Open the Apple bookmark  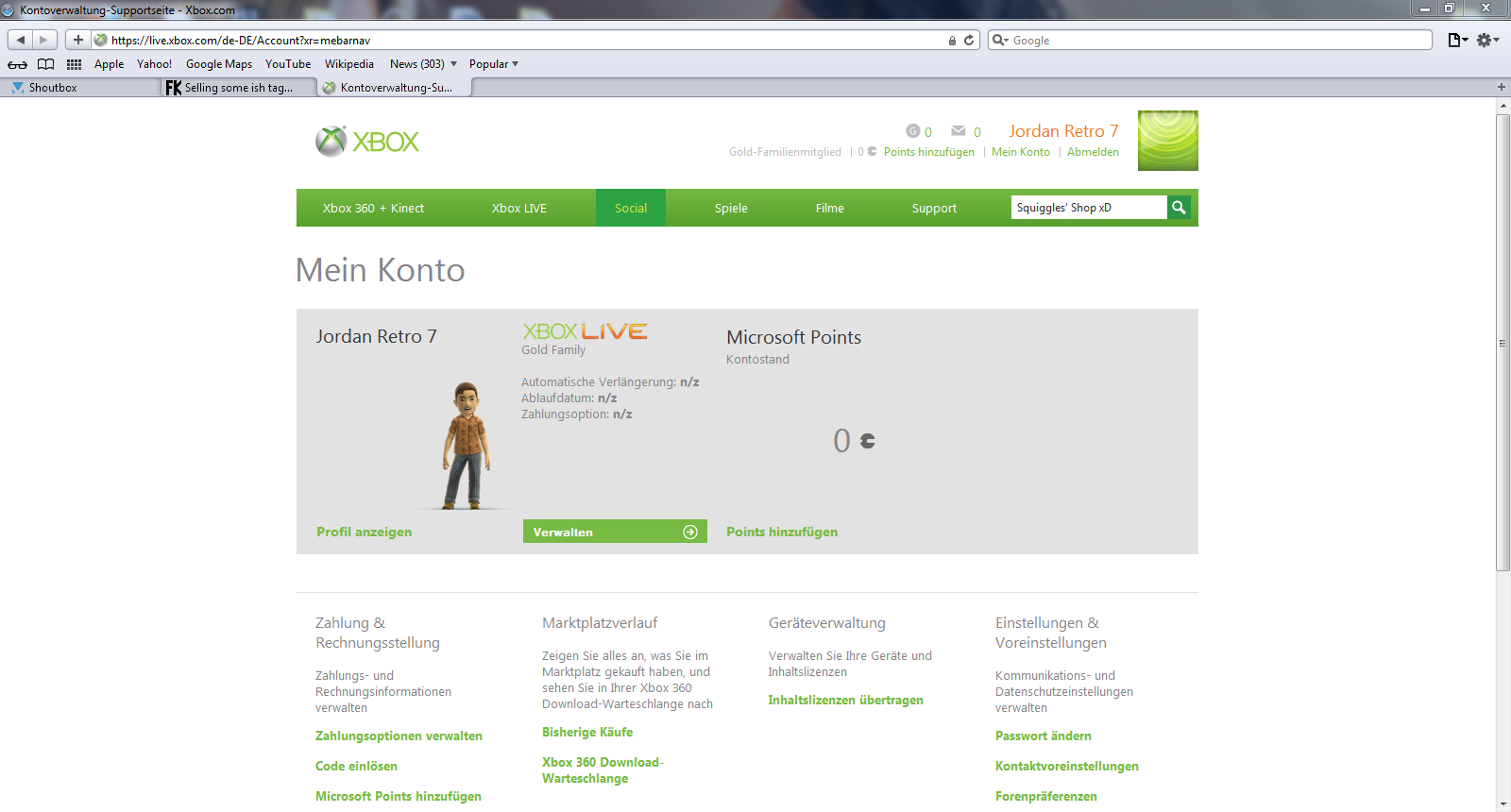109,64
